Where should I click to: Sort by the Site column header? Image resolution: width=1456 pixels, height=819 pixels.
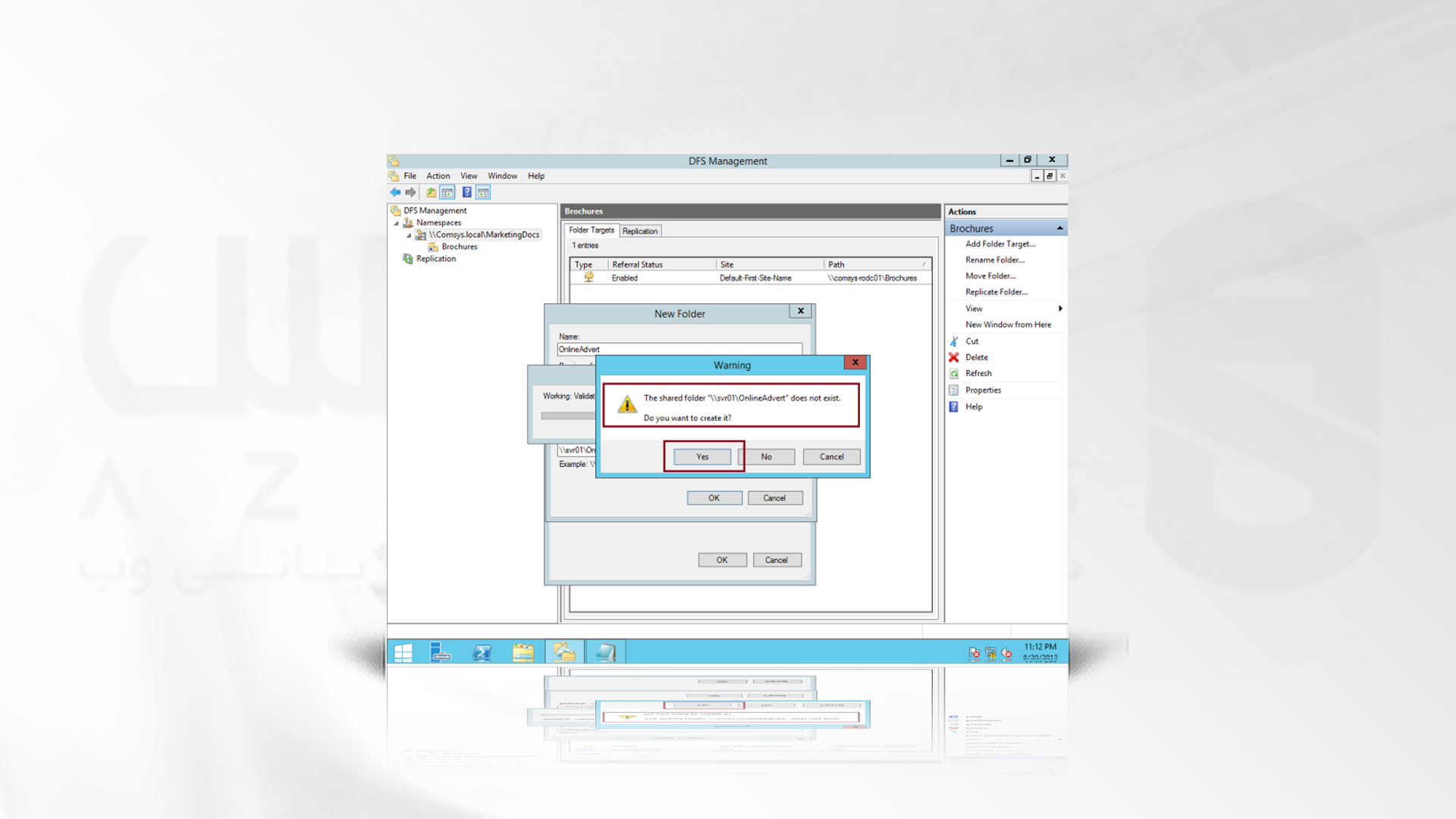(x=770, y=265)
